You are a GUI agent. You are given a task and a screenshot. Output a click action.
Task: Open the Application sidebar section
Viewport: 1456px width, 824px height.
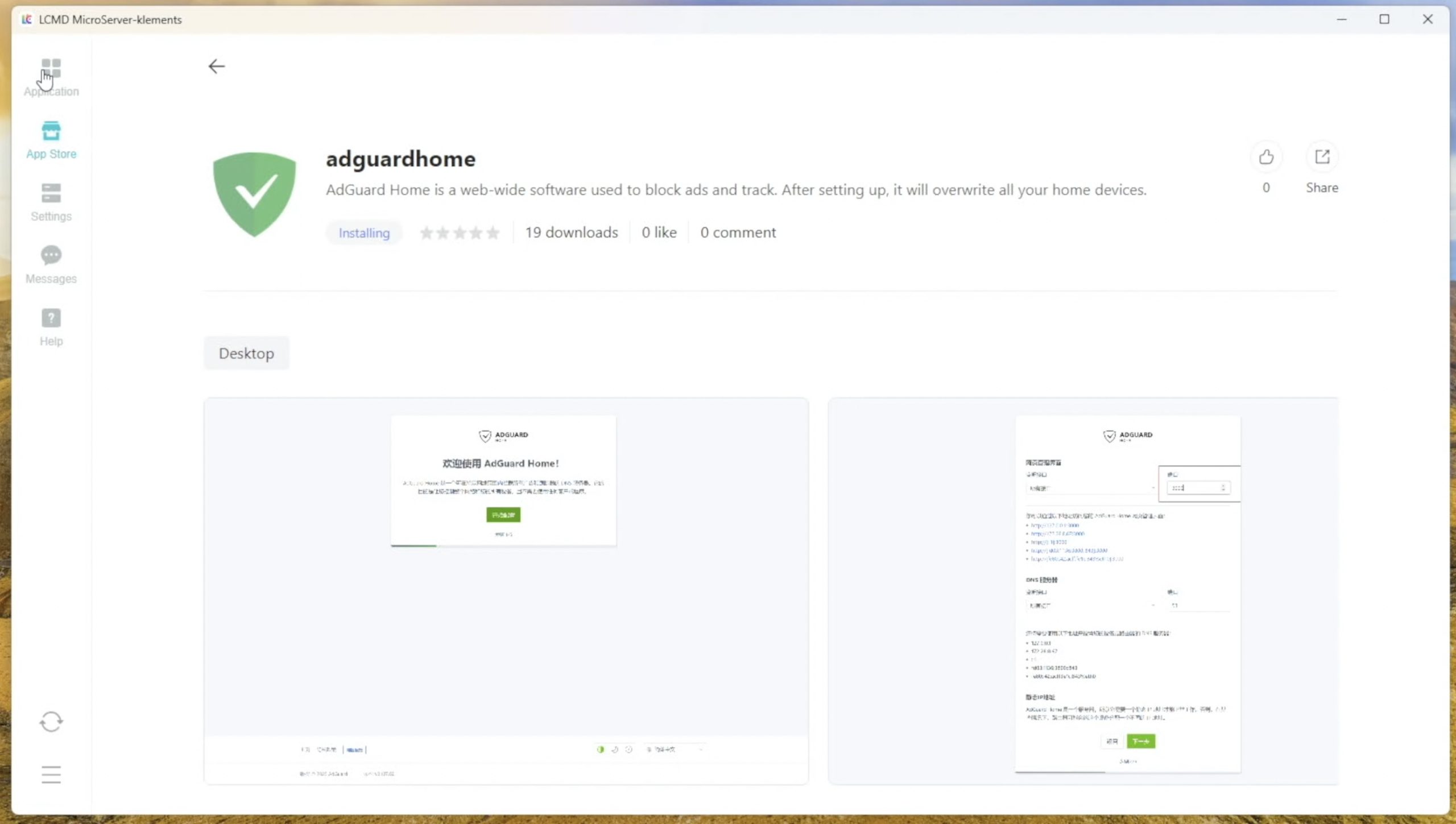pyautogui.click(x=51, y=77)
